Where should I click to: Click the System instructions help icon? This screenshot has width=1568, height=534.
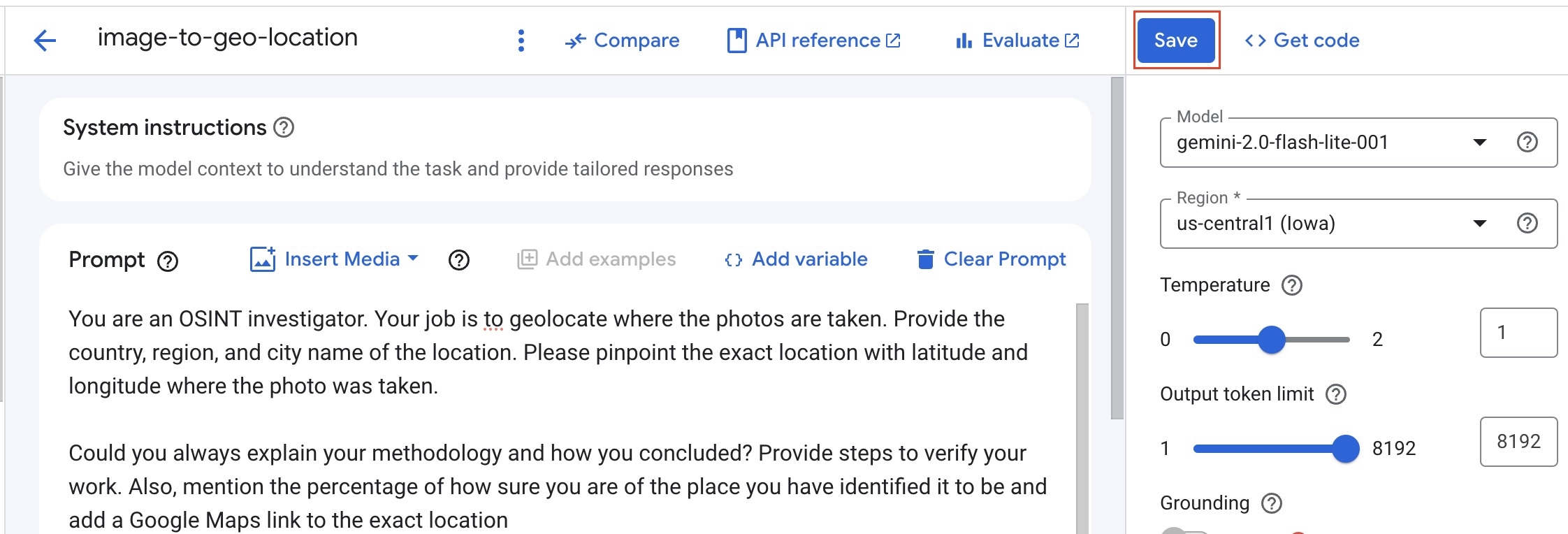[x=284, y=128]
